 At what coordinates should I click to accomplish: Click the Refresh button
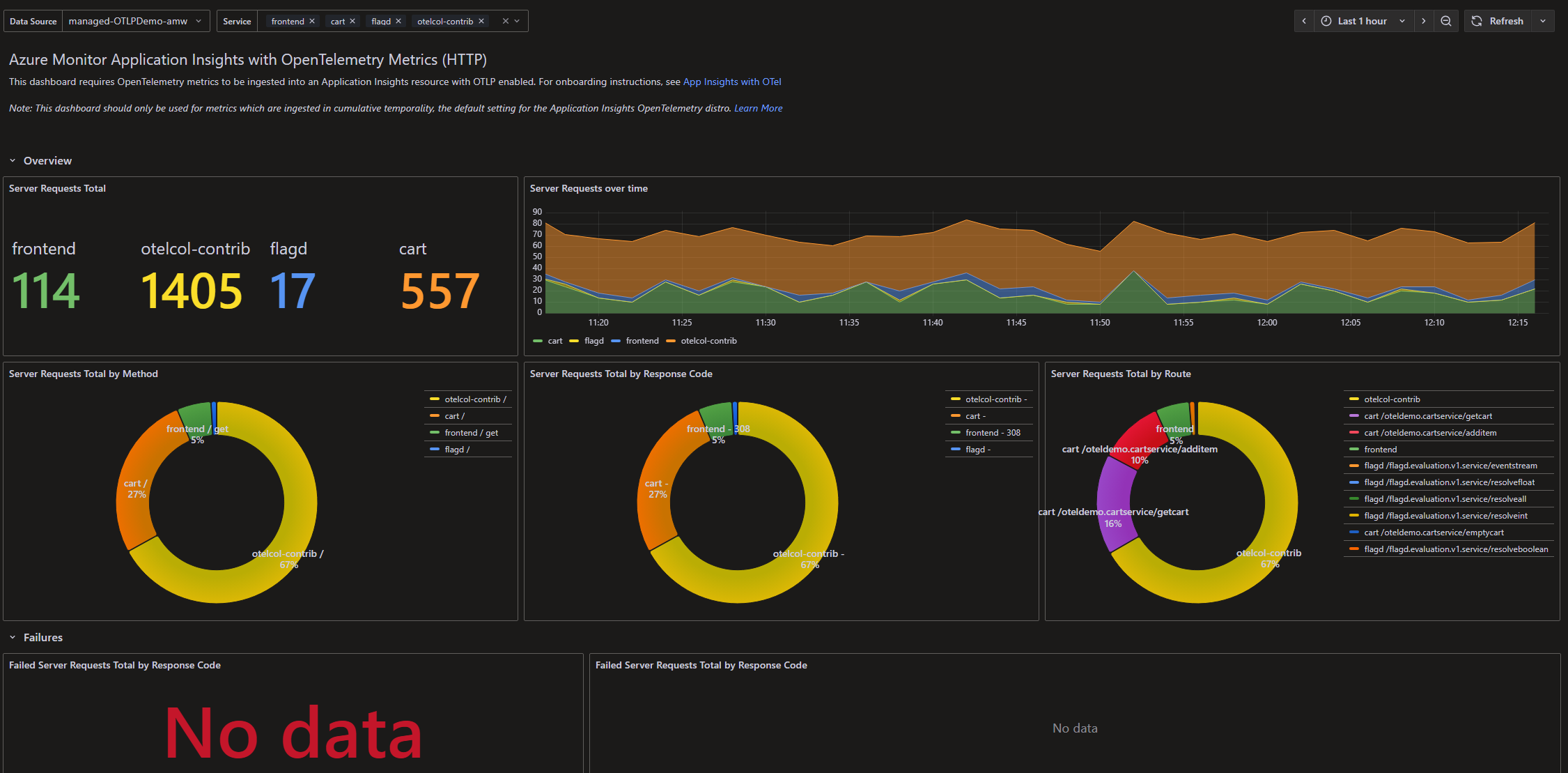1498,21
